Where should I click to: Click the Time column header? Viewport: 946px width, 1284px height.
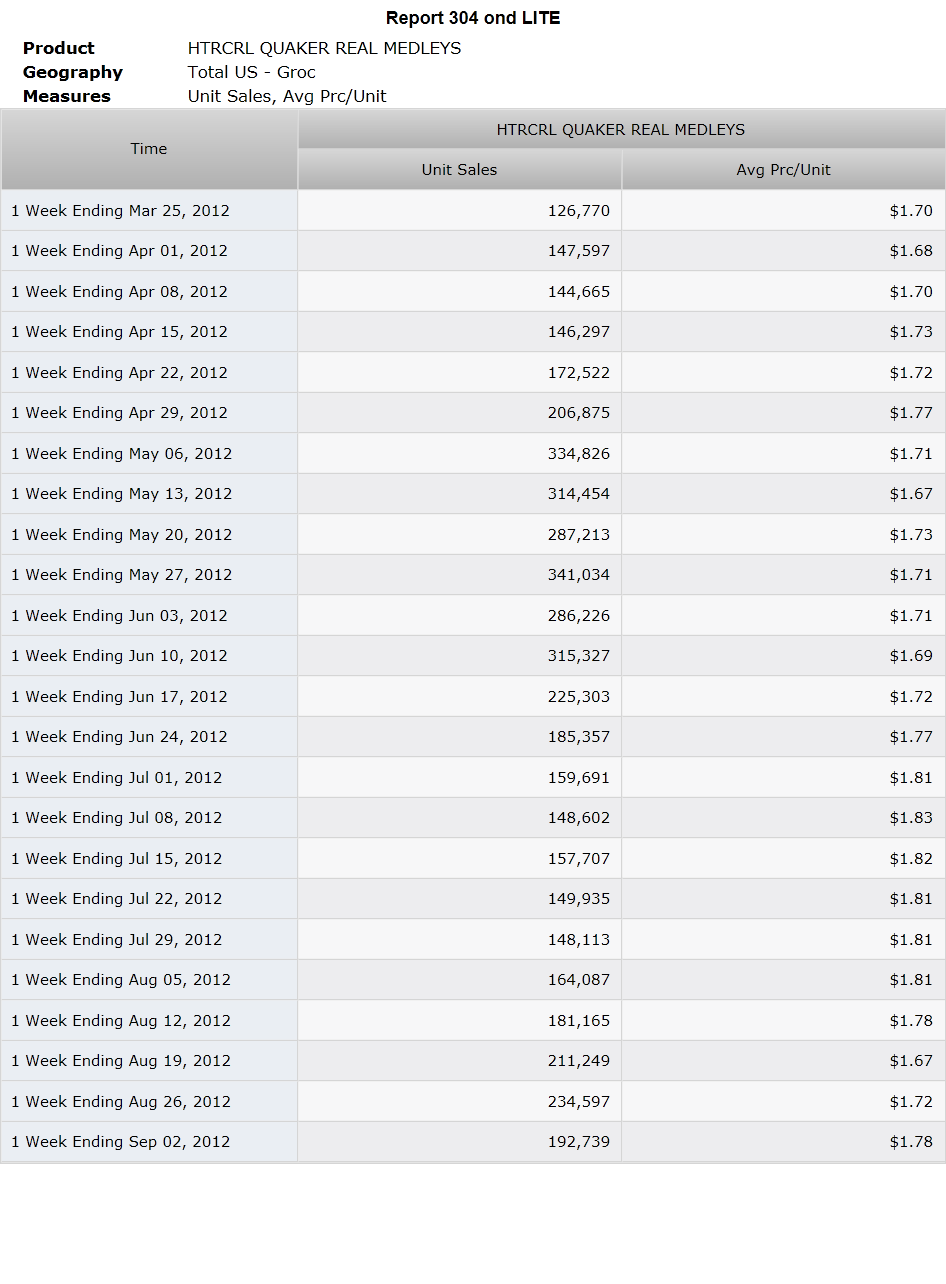tap(149, 149)
